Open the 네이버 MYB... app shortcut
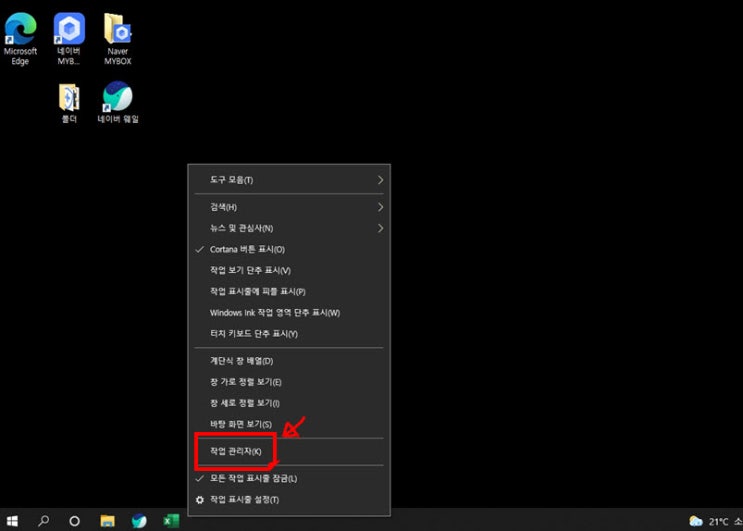743x531 pixels. (69, 39)
